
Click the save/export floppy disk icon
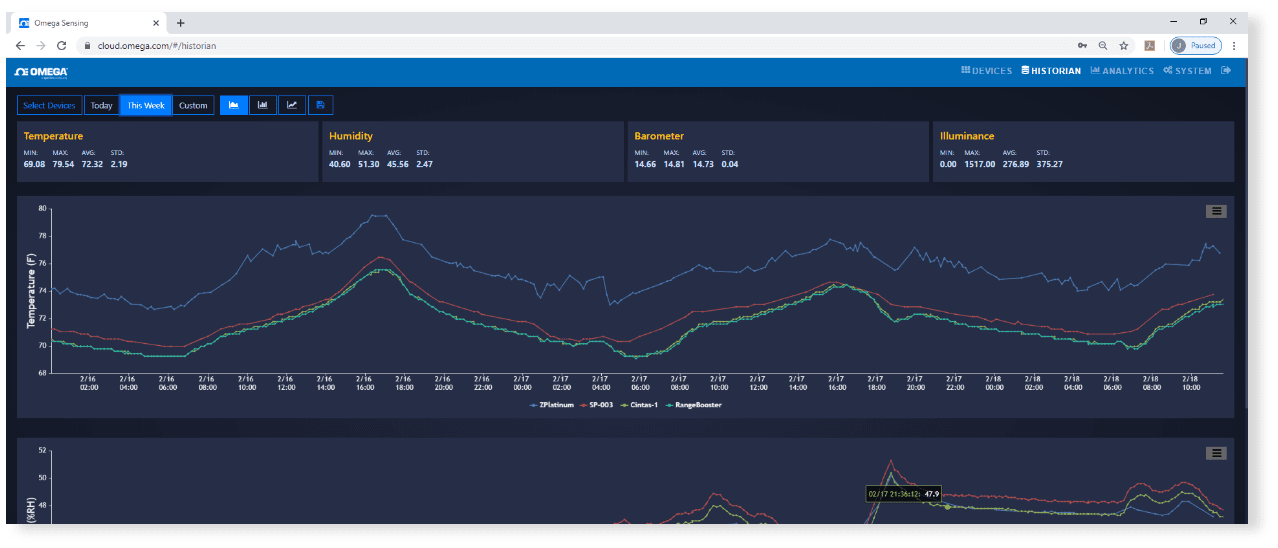[320, 105]
